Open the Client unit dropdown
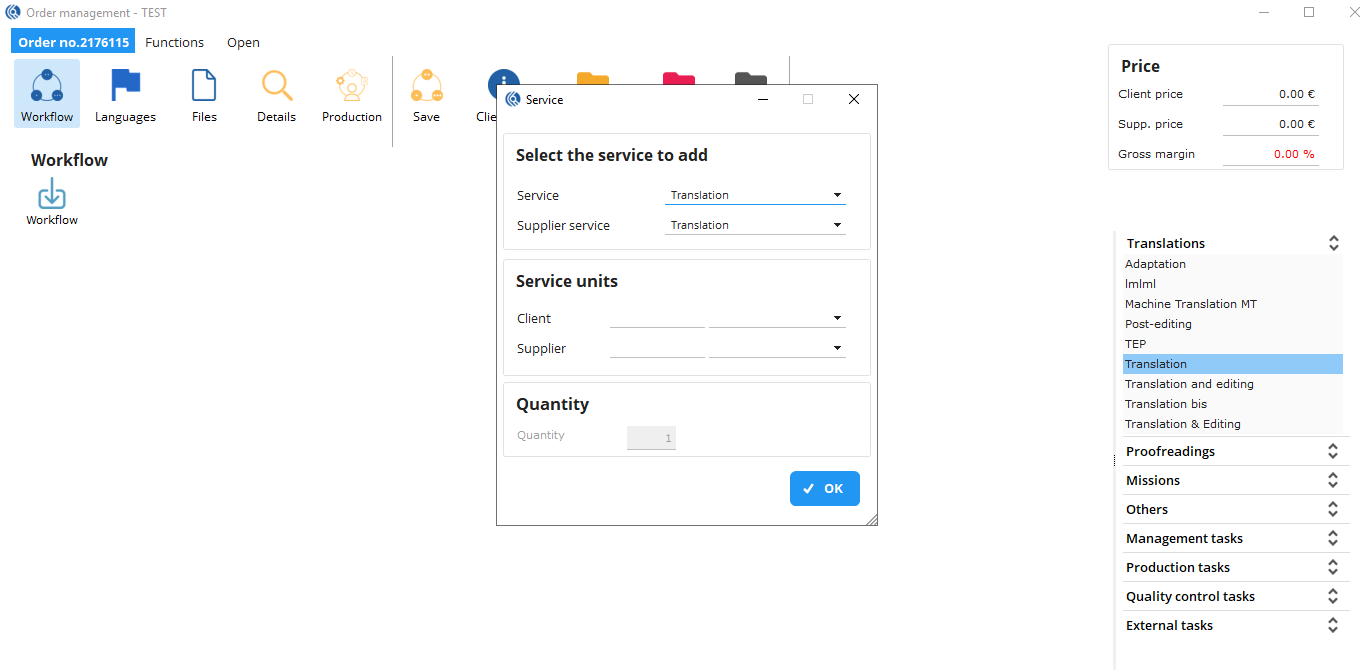This screenshot has width=1371, height=670. click(777, 319)
